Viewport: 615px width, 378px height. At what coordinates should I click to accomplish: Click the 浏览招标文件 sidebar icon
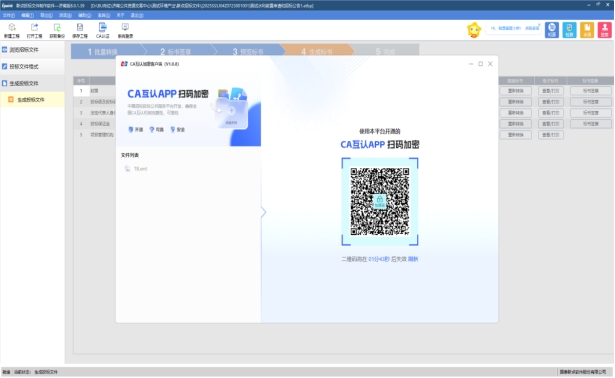pyautogui.click(x=5, y=50)
